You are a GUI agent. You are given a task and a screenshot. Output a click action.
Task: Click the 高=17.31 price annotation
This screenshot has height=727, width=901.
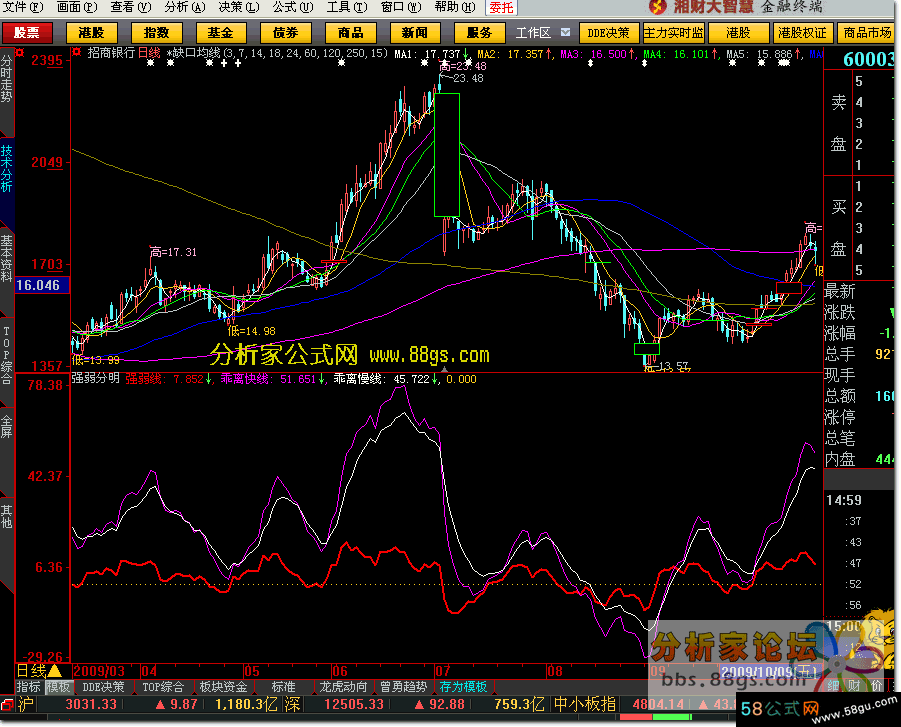pos(174,252)
